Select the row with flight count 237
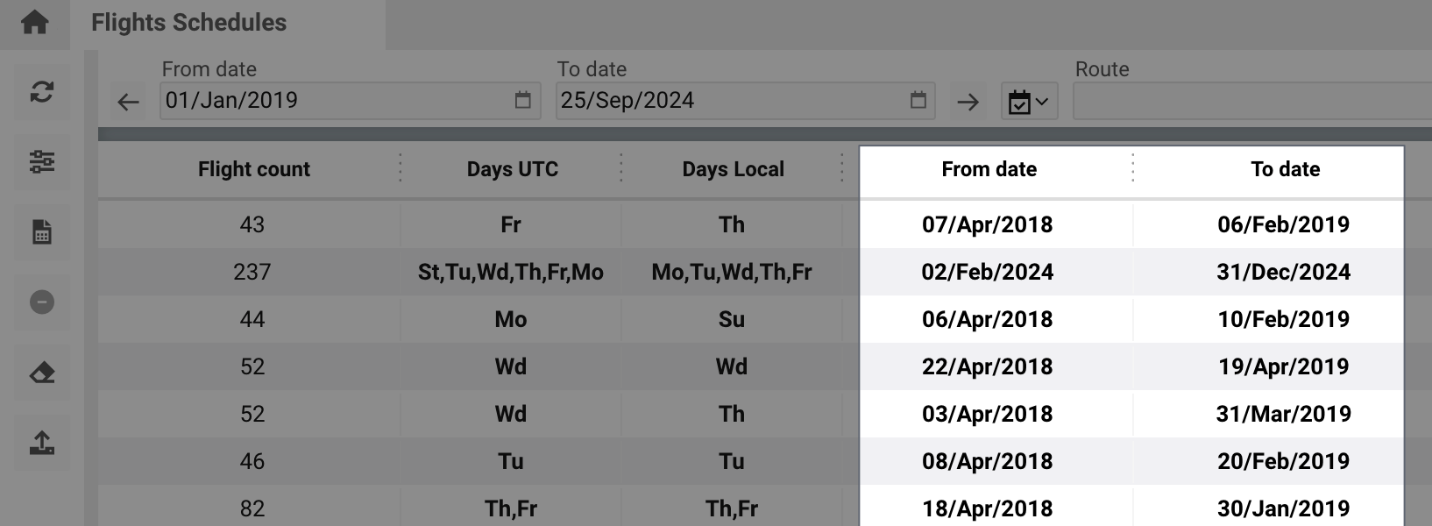Viewport: 1432px width, 526px height. [252, 272]
